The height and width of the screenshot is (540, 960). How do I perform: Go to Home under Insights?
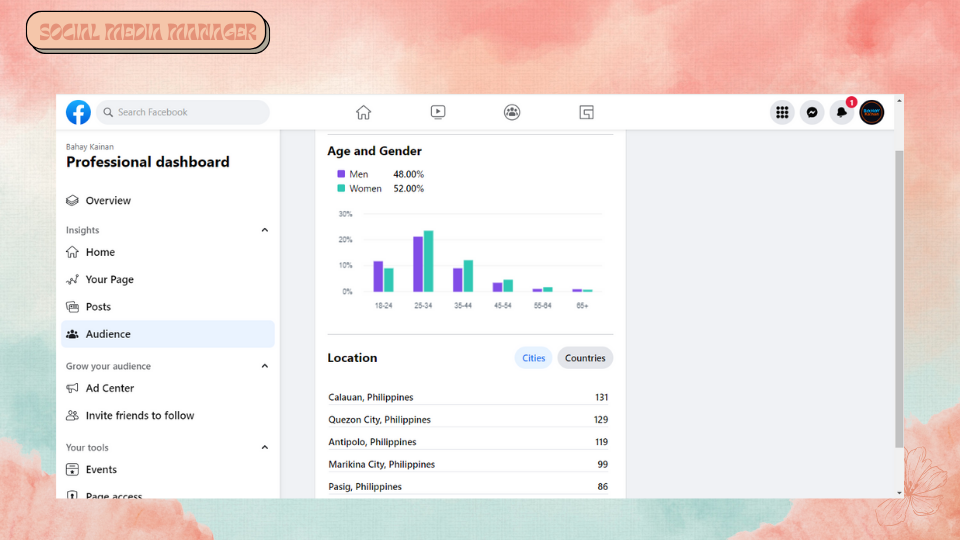[168, 252]
